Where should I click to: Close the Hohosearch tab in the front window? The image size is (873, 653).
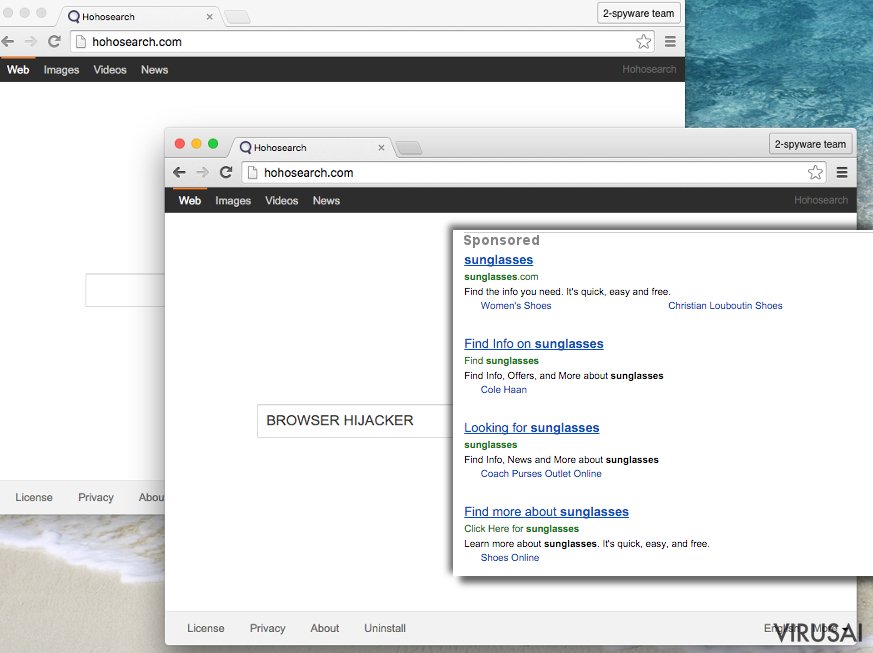(x=381, y=148)
